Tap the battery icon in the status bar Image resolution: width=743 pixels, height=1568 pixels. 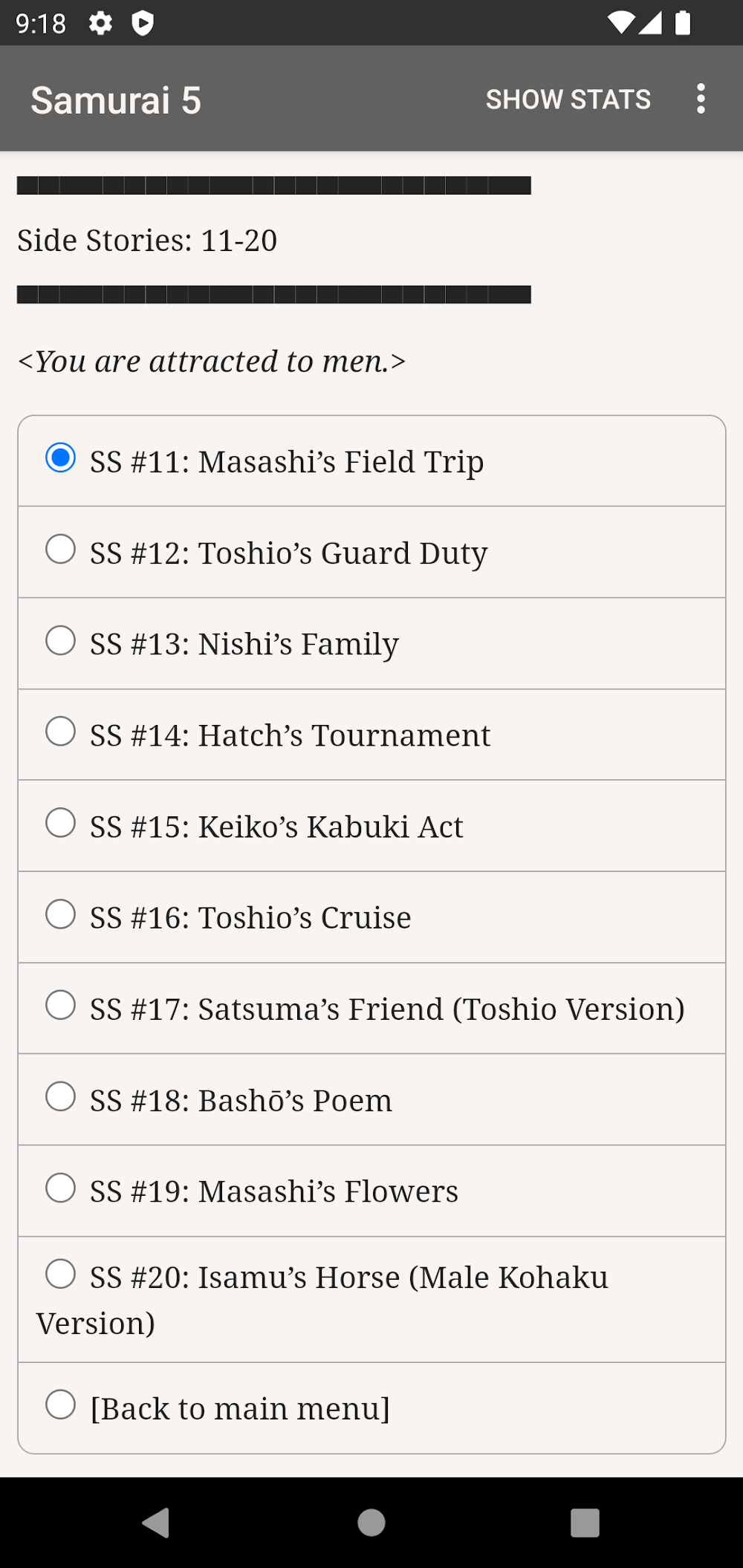point(683,24)
